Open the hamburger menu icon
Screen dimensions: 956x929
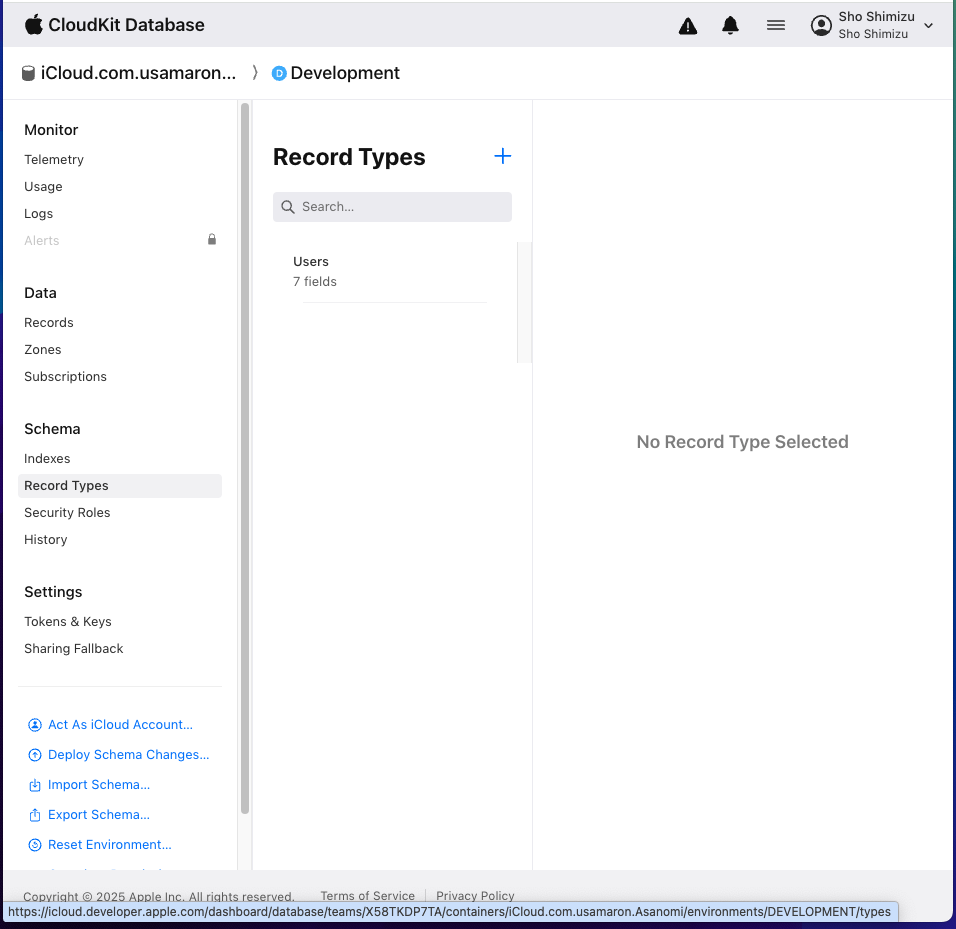tap(776, 26)
